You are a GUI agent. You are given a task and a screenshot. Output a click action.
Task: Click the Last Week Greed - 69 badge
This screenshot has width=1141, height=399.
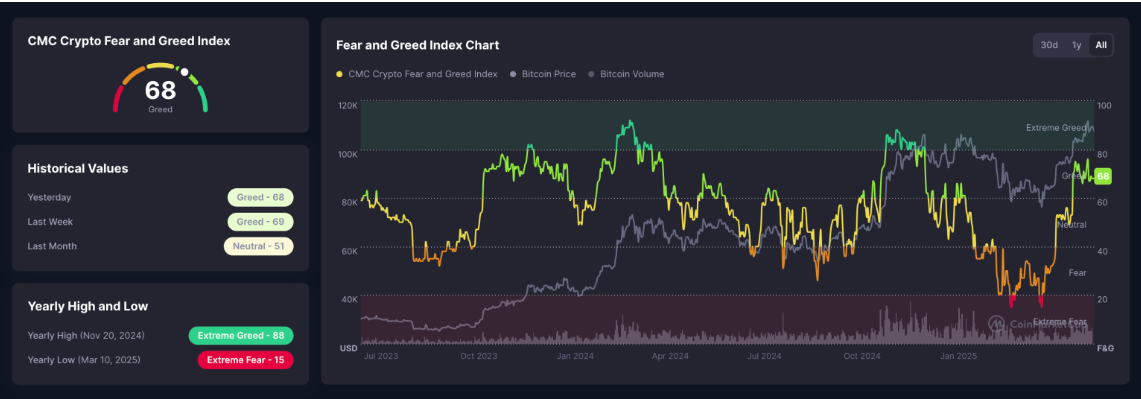[260, 221]
